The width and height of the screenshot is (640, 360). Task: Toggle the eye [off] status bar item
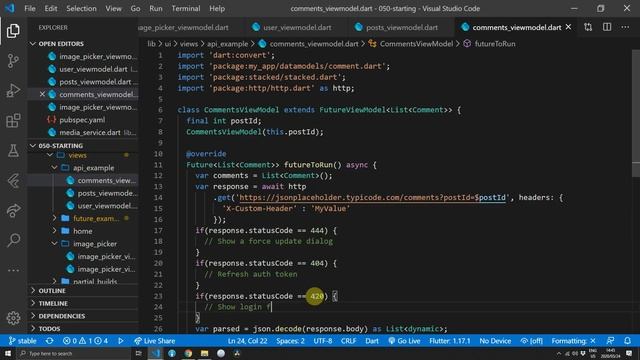tap(531, 341)
